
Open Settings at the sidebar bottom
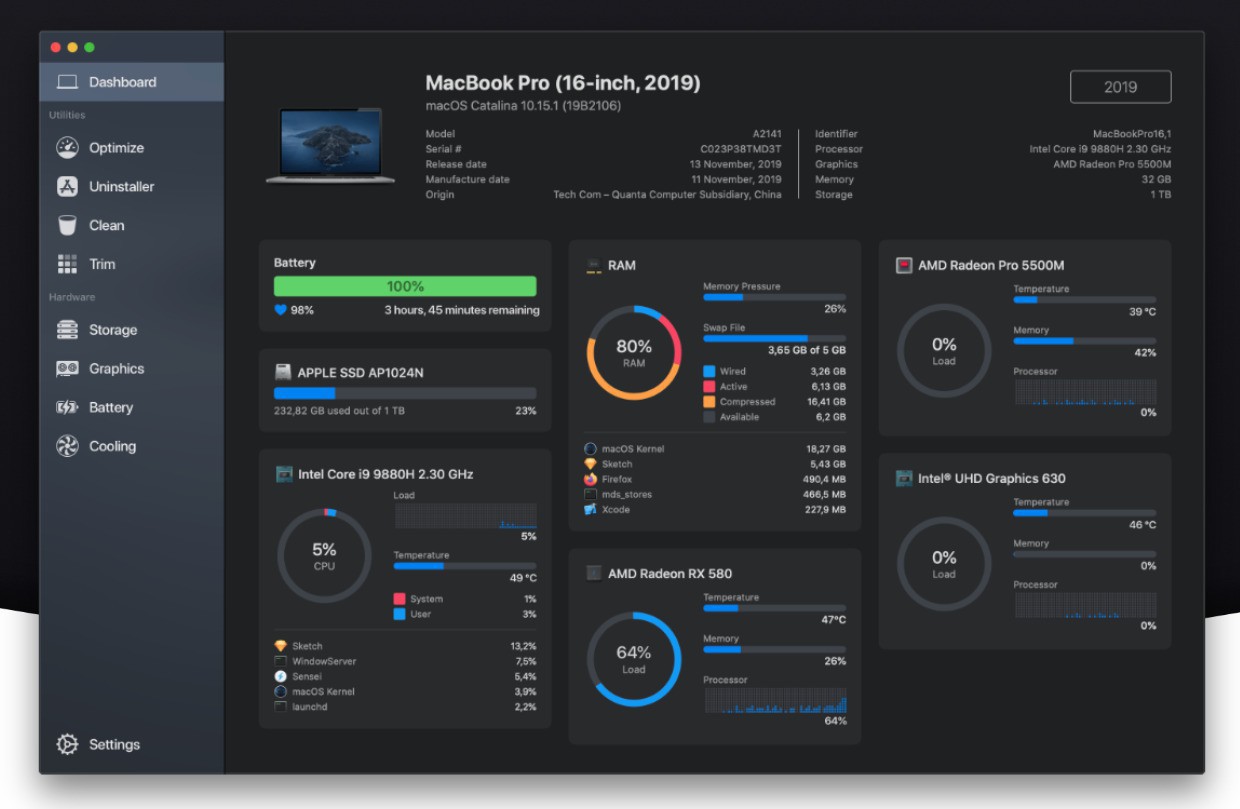click(131, 744)
